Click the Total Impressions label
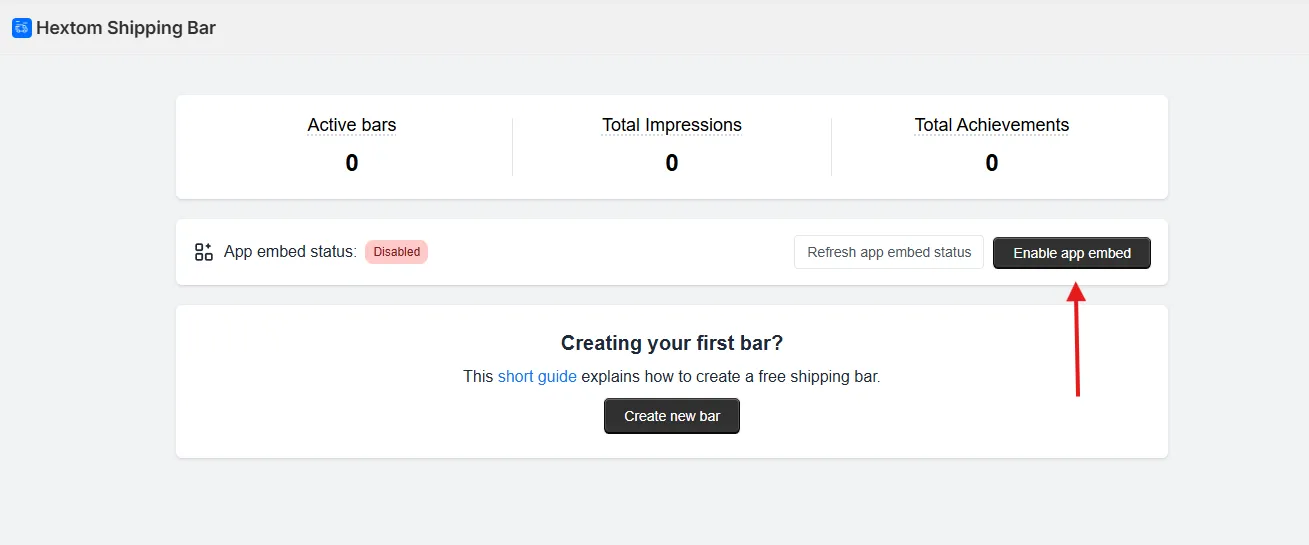The height and width of the screenshot is (545, 1309). (x=672, y=125)
